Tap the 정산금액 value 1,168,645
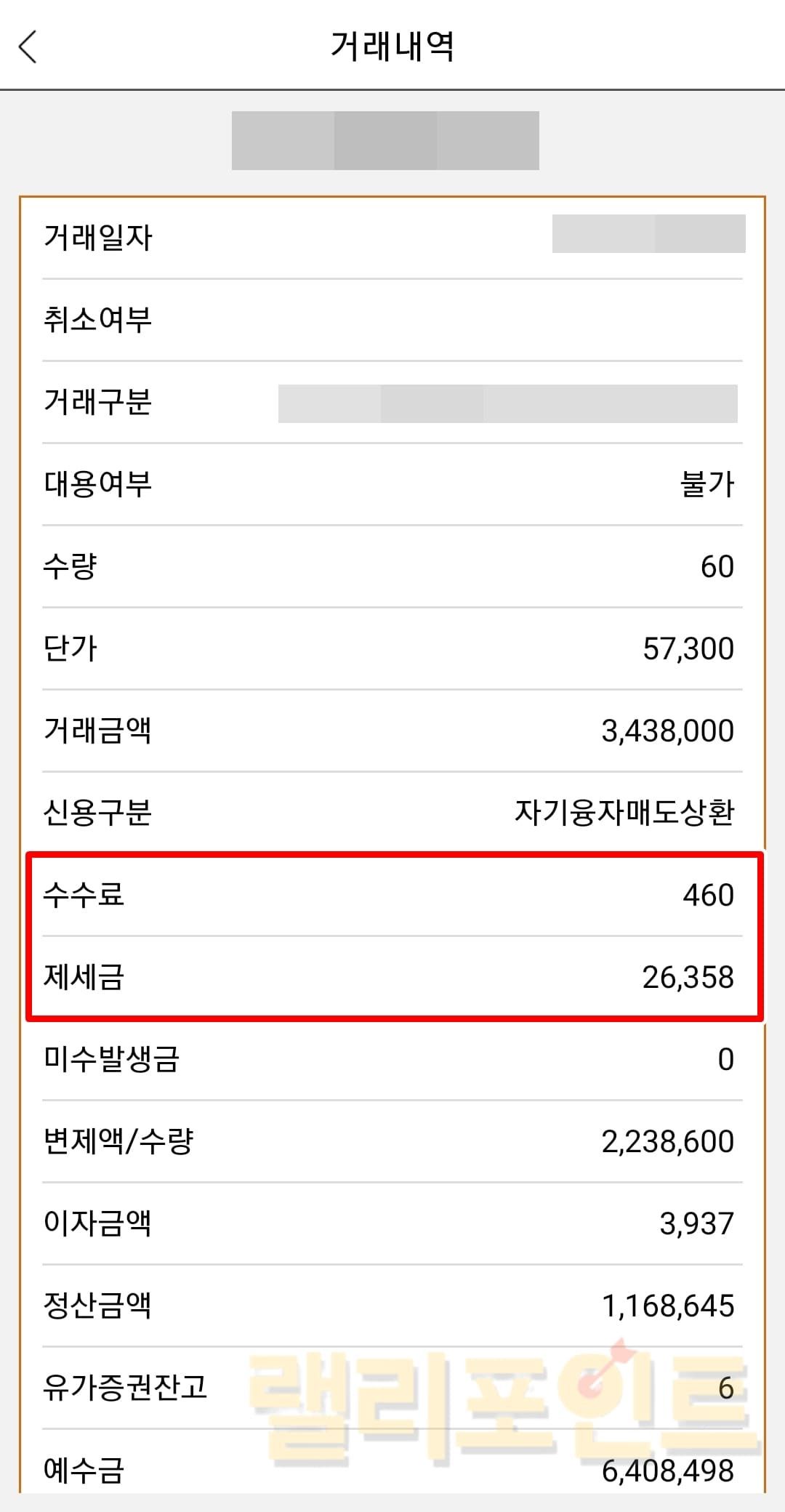Image resolution: width=785 pixels, height=1512 pixels. tap(667, 1306)
